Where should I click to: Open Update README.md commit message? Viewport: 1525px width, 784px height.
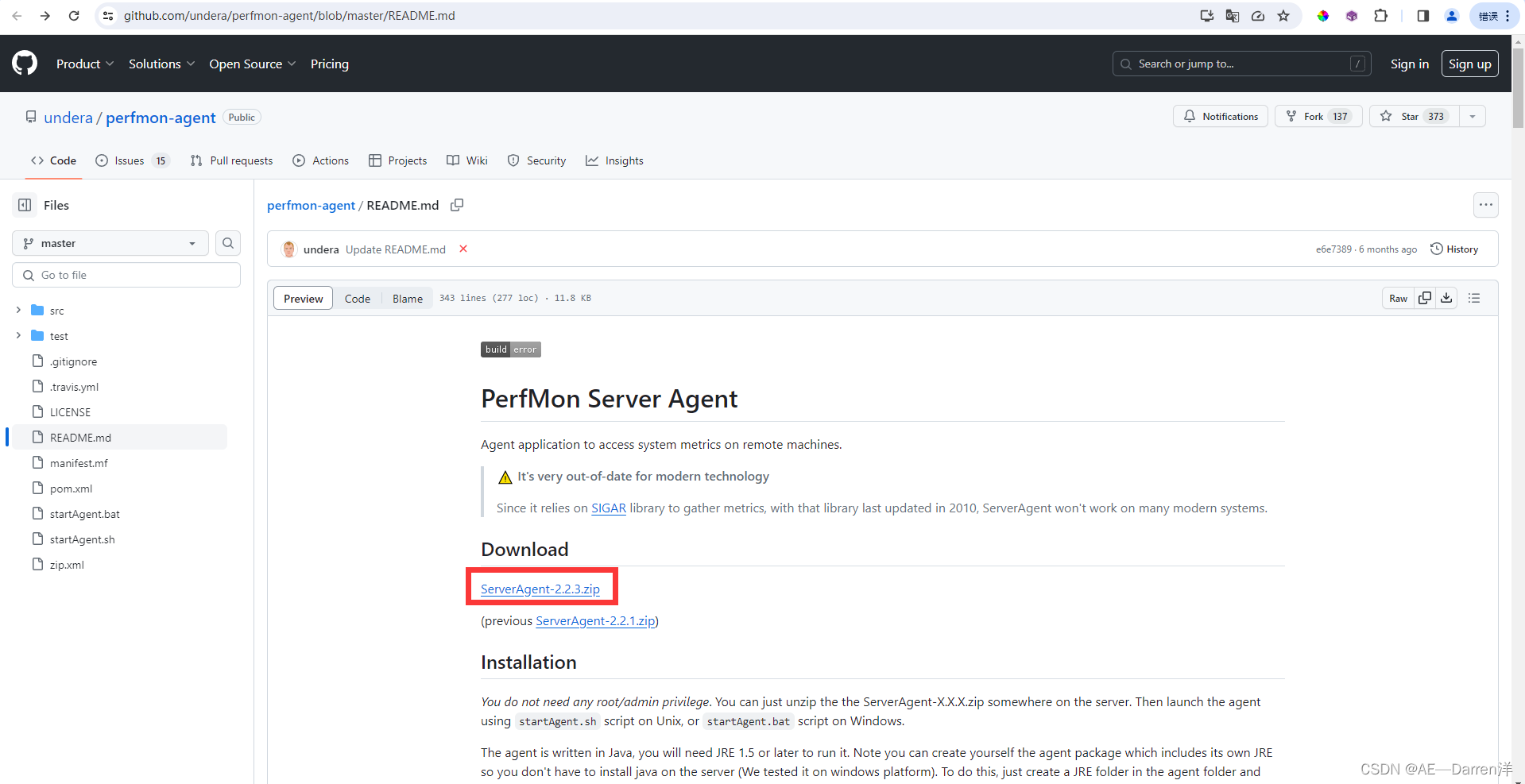point(396,249)
